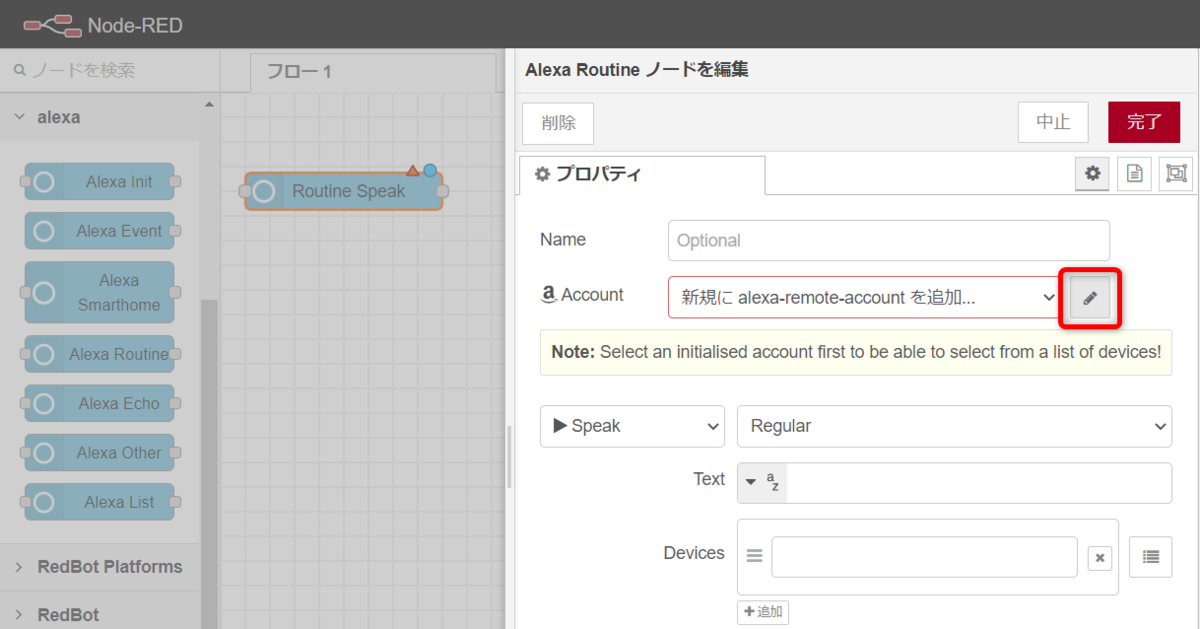Click the blue changed dot on Routine Speak

tap(430, 170)
